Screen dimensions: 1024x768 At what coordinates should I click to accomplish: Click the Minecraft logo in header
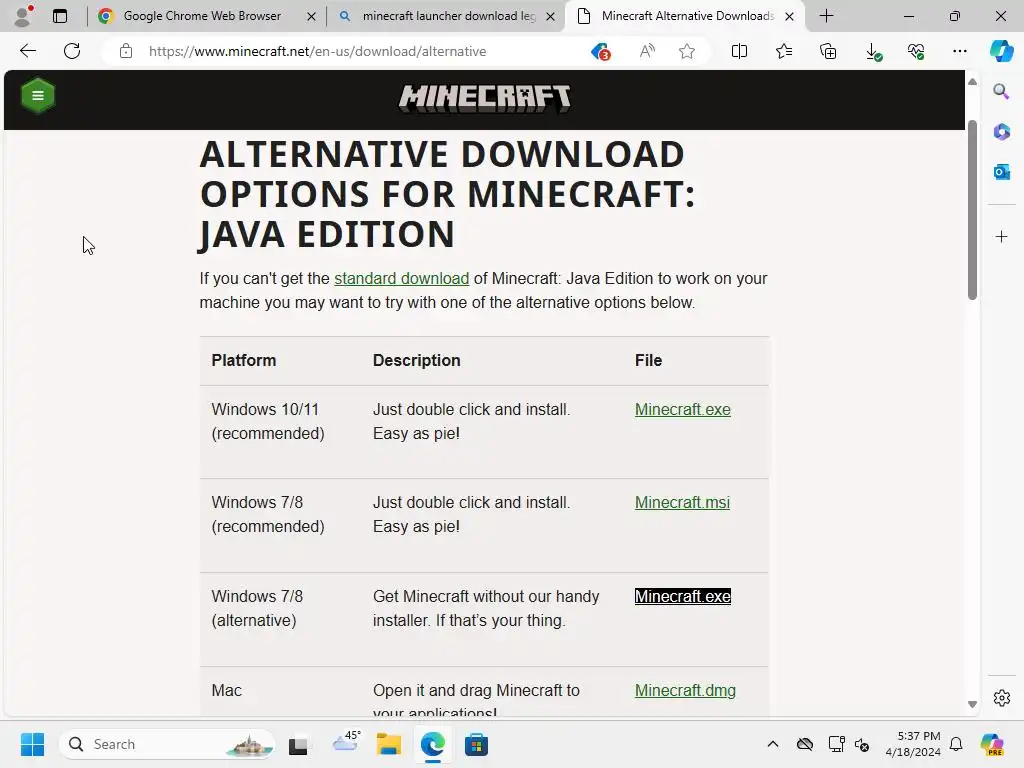tap(485, 99)
